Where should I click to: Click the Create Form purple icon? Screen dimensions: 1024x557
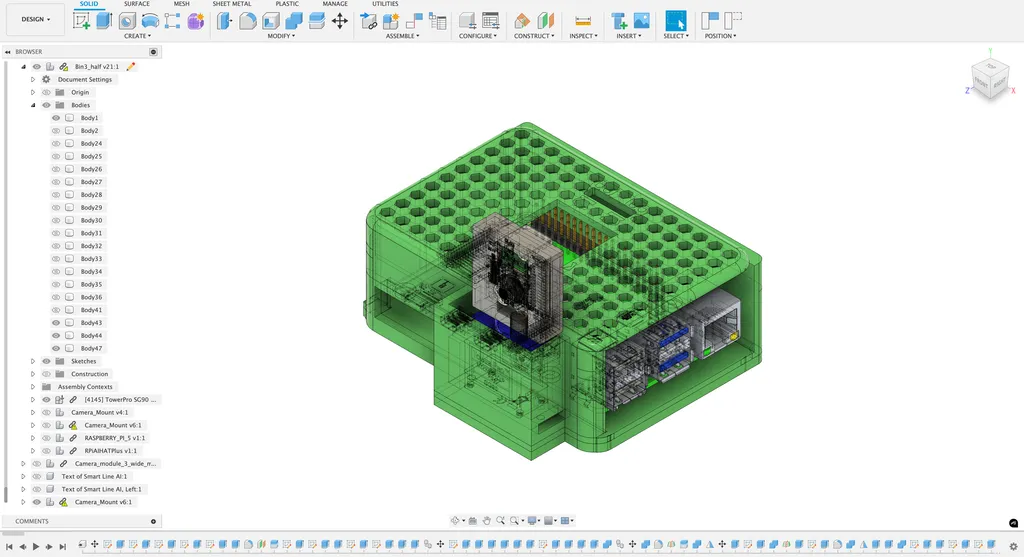tap(195, 21)
